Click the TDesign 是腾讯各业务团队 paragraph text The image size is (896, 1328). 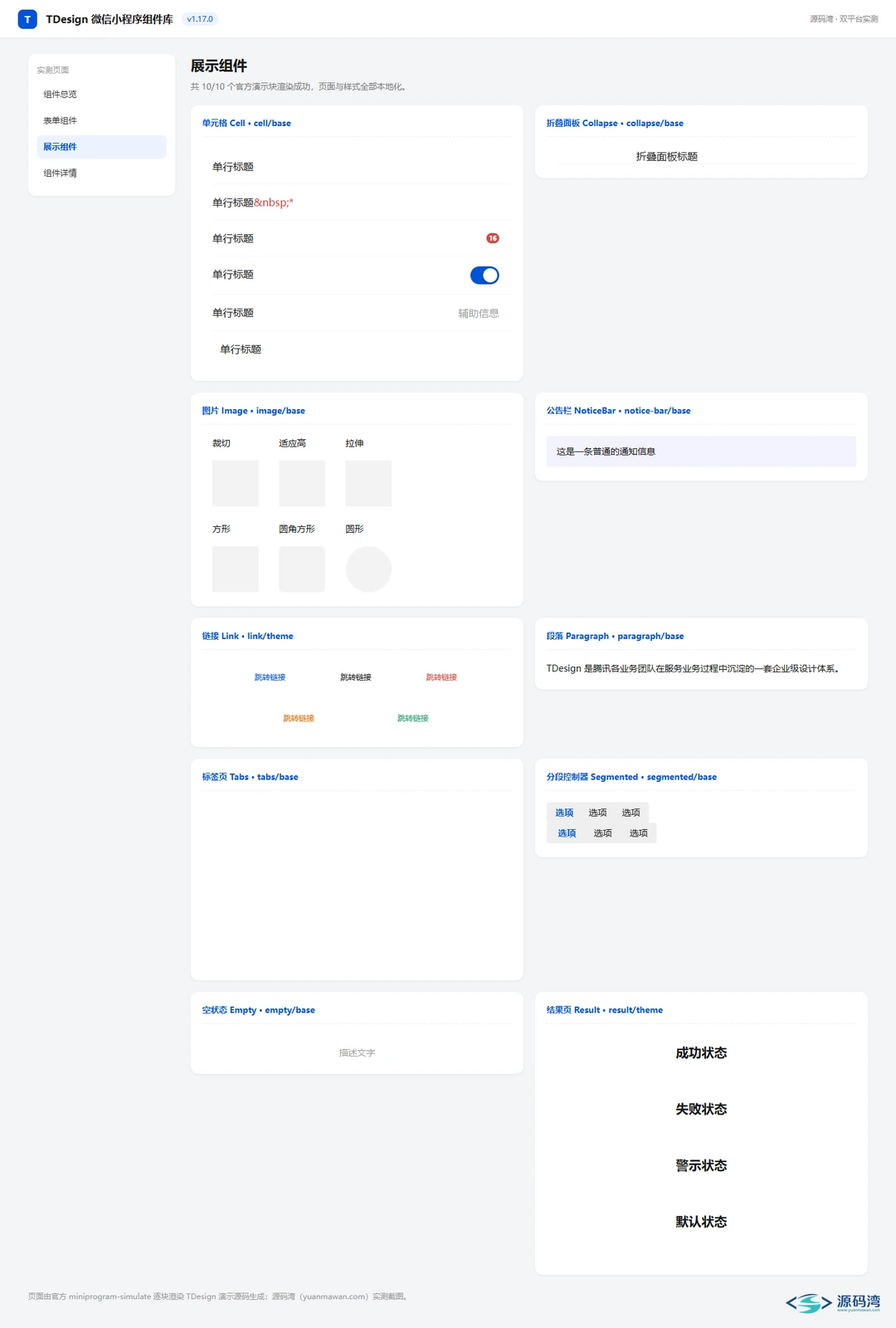(694, 669)
